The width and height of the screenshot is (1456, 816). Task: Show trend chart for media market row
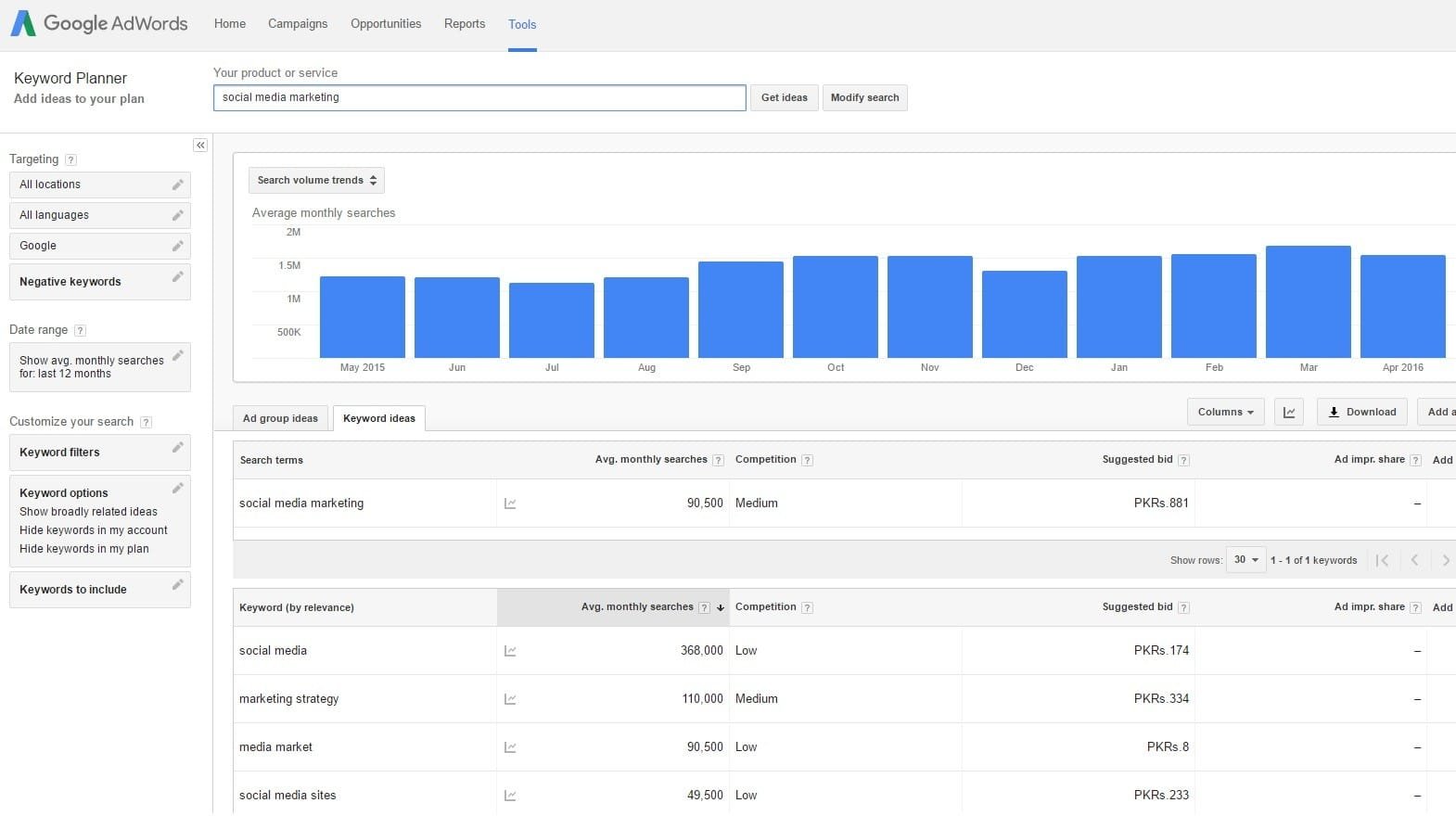click(x=510, y=747)
